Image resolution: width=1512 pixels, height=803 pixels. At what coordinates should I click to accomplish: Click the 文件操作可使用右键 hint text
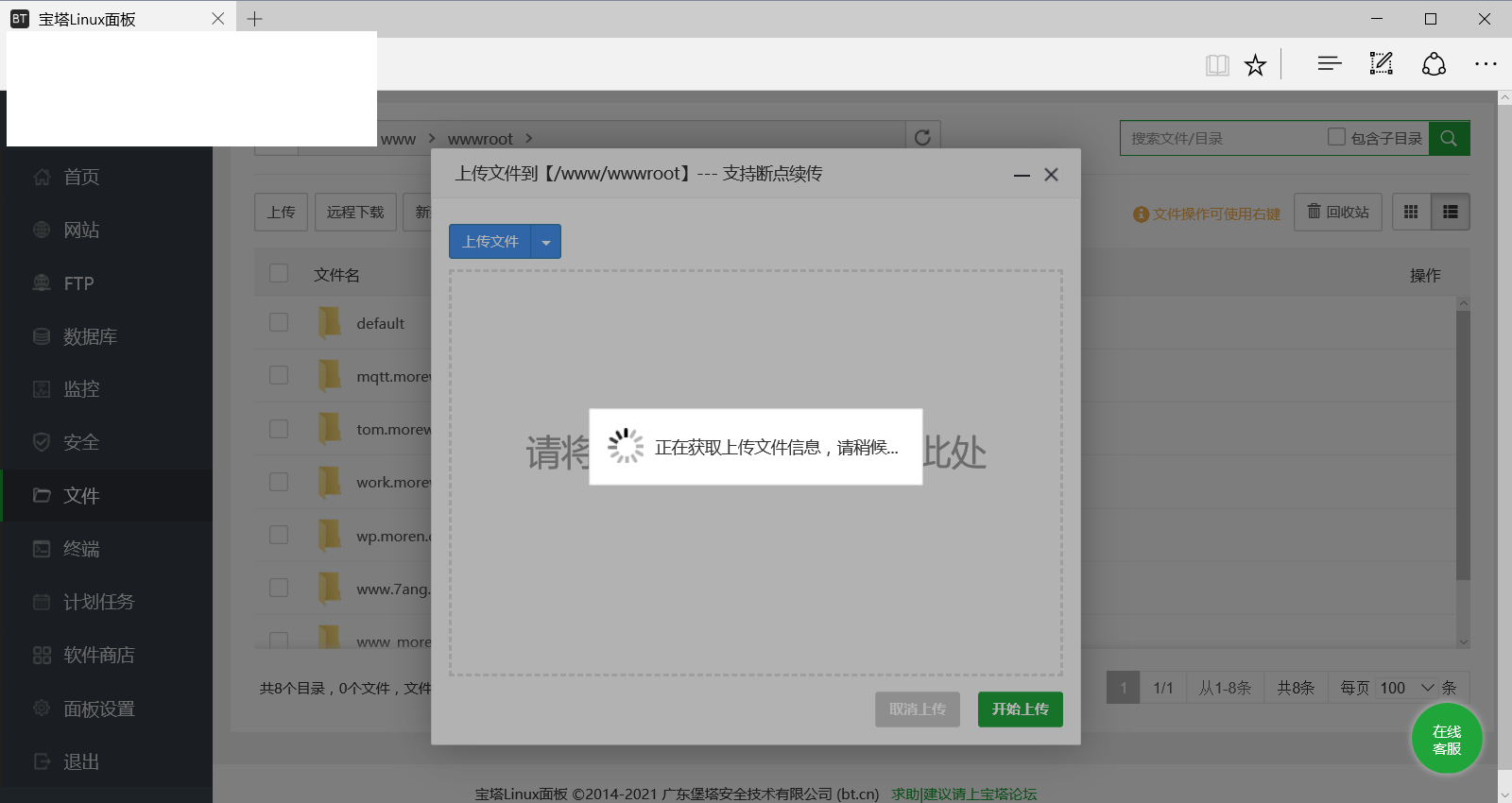pyautogui.click(x=1215, y=214)
